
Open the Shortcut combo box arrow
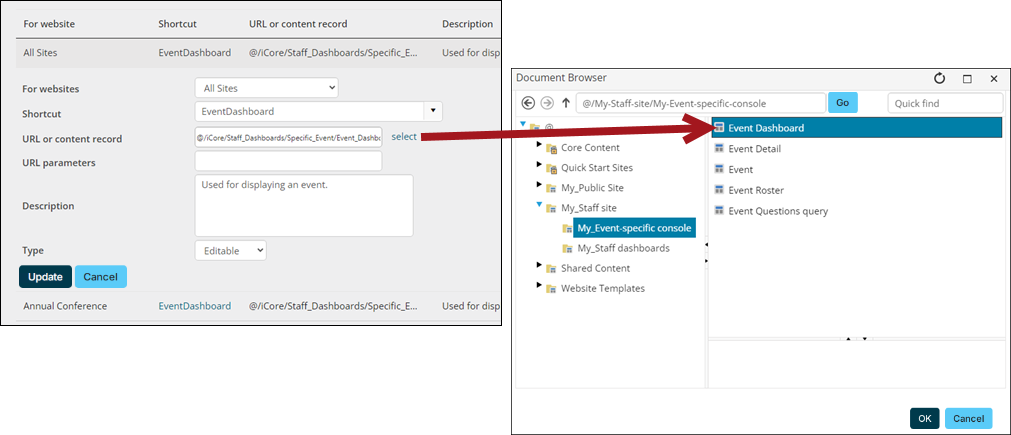(x=433, y=111)
